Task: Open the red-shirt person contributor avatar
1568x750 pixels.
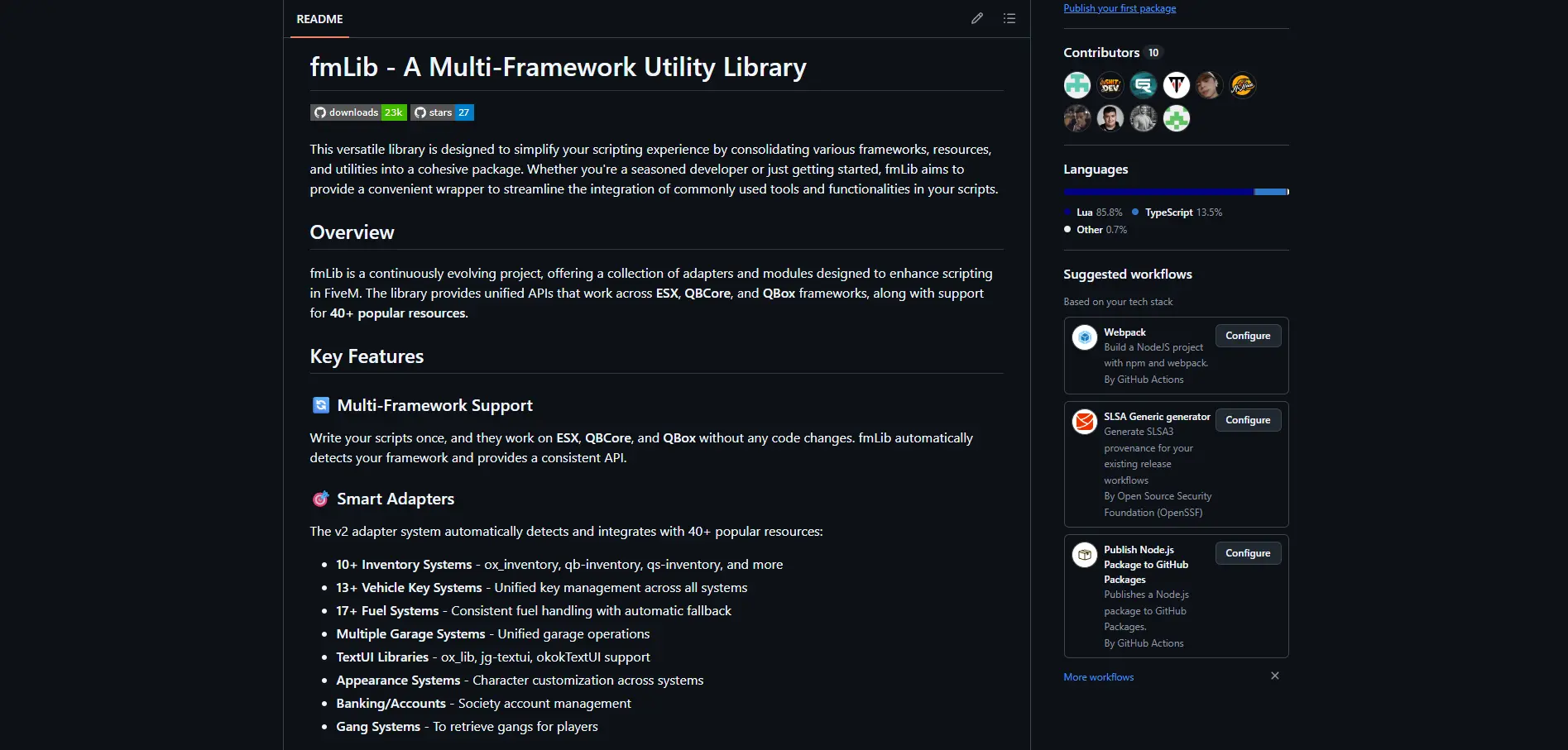Action: (1110, 118)
